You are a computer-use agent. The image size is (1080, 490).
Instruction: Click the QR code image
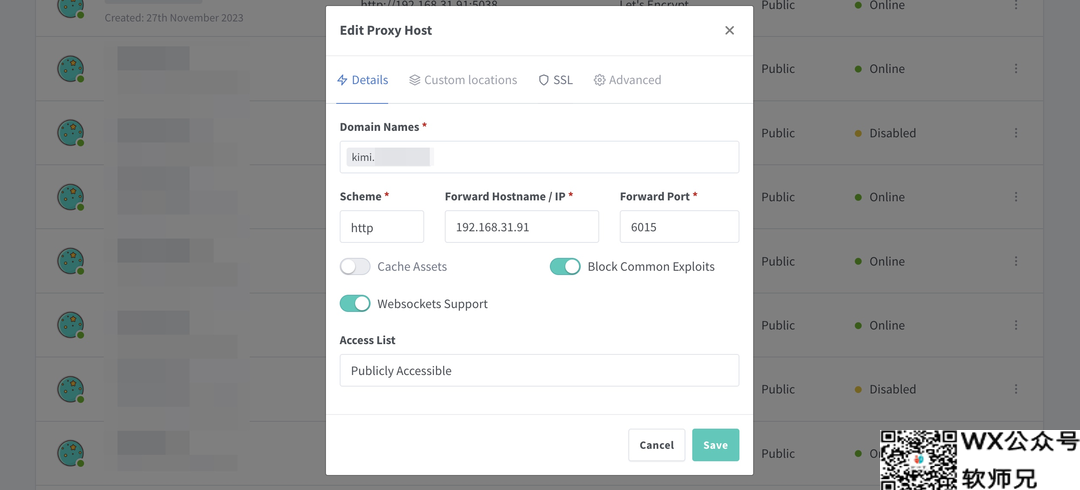click(920, 460)
